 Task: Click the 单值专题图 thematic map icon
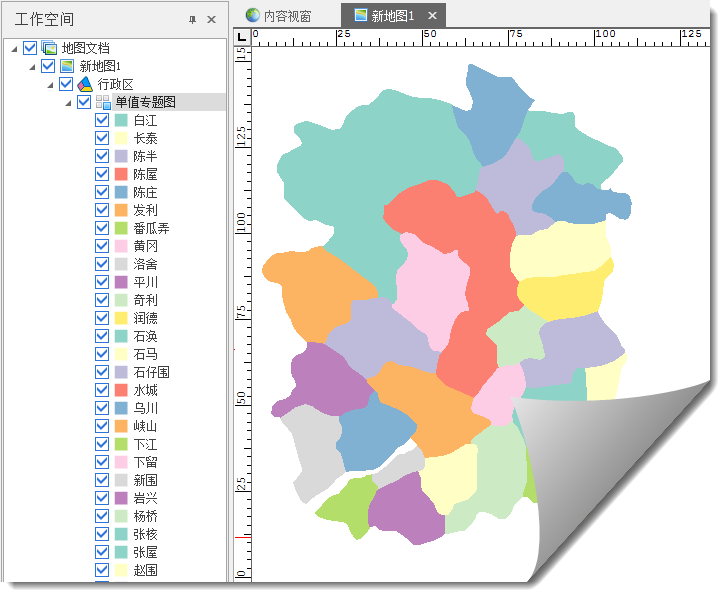(x=103, y=102)
